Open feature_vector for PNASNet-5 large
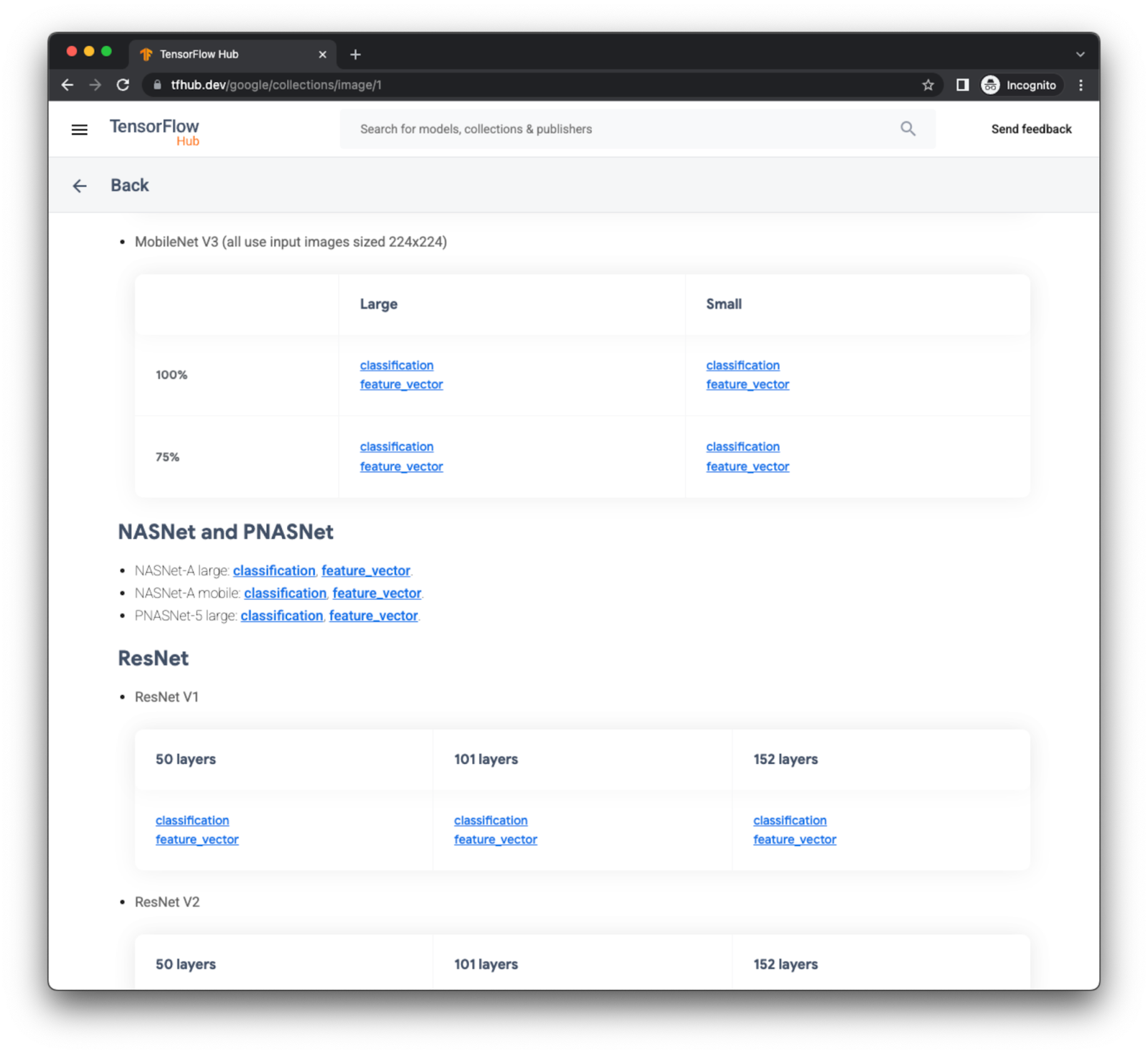This screenshot has height=1054, width=1148. coord(373,616)
